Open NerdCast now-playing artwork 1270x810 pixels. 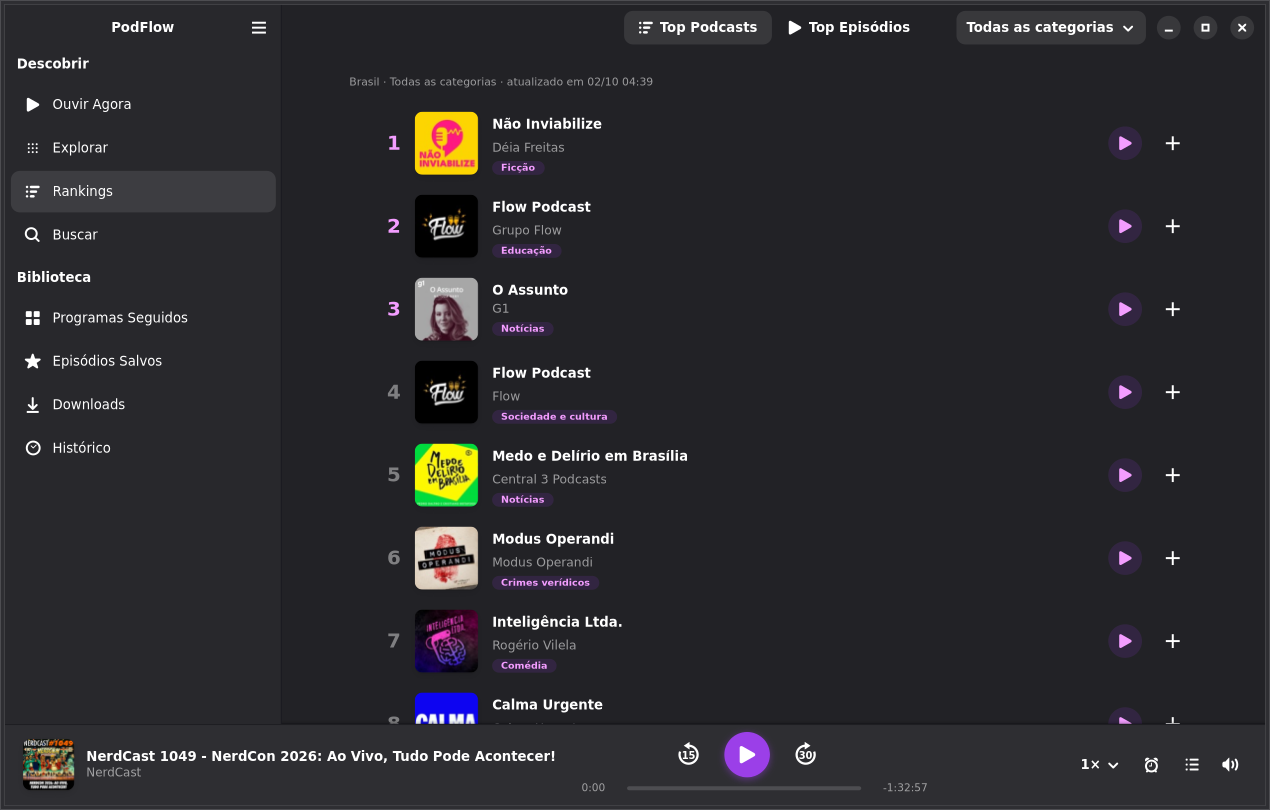[x=48, y=765]
